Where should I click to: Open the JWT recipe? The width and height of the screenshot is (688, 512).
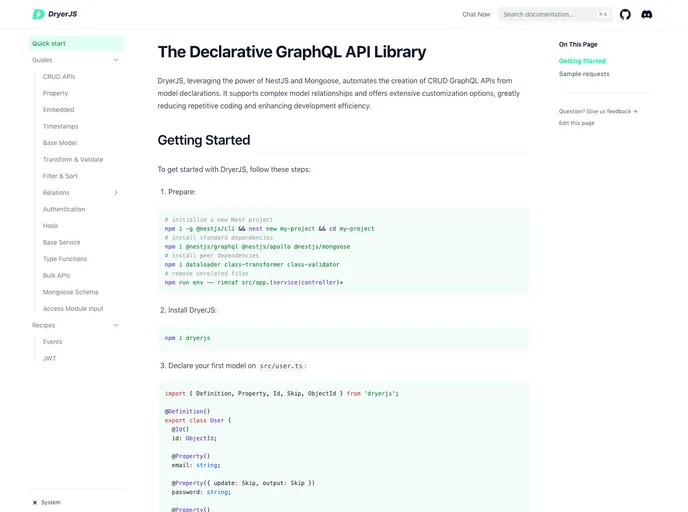[50, 358]
